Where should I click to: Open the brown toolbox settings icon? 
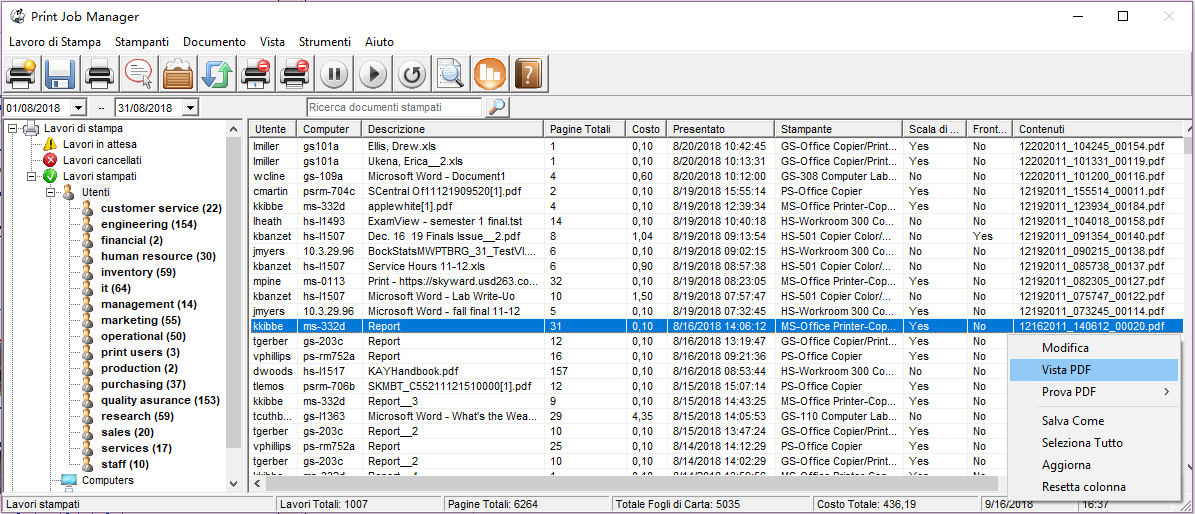coord(178,75)
